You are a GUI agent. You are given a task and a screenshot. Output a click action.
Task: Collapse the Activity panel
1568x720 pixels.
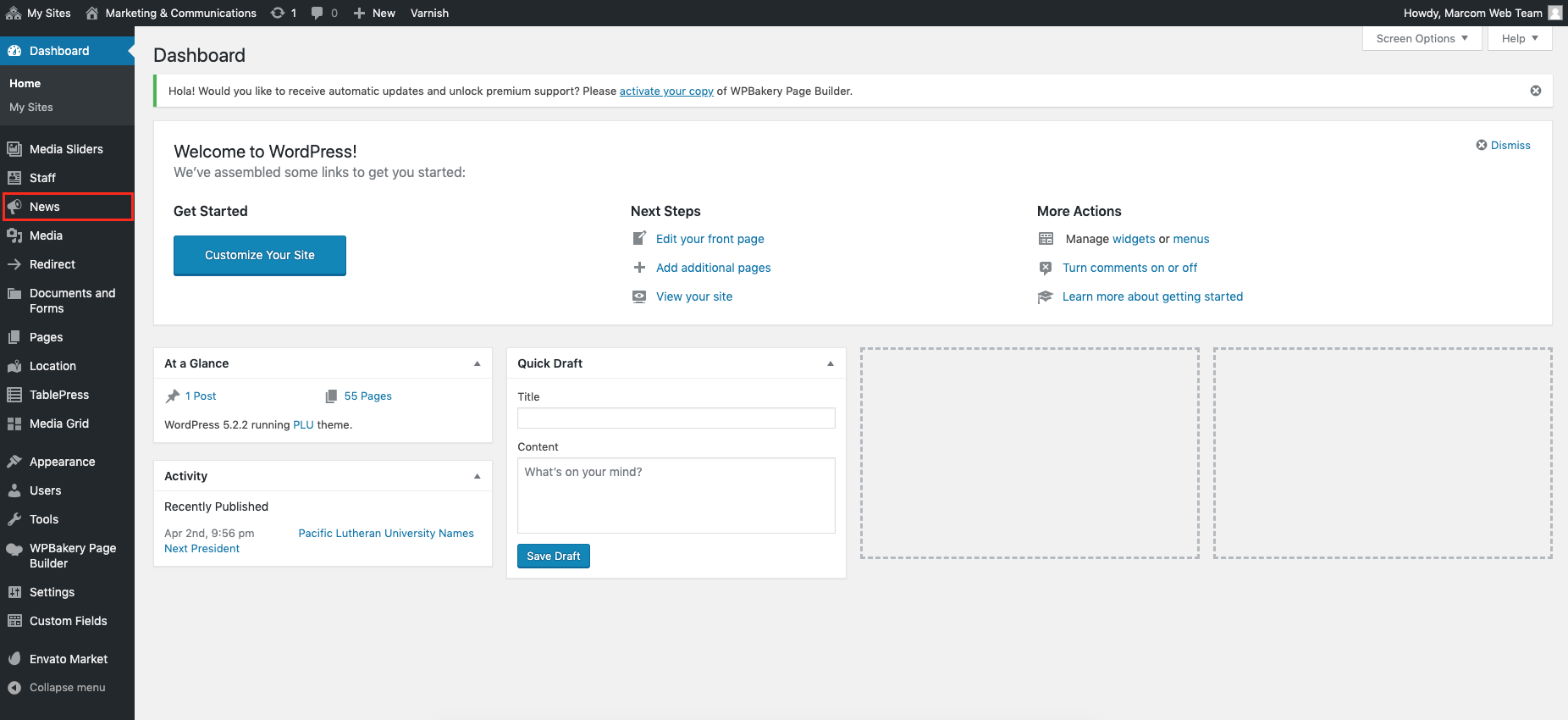[478, 476]
